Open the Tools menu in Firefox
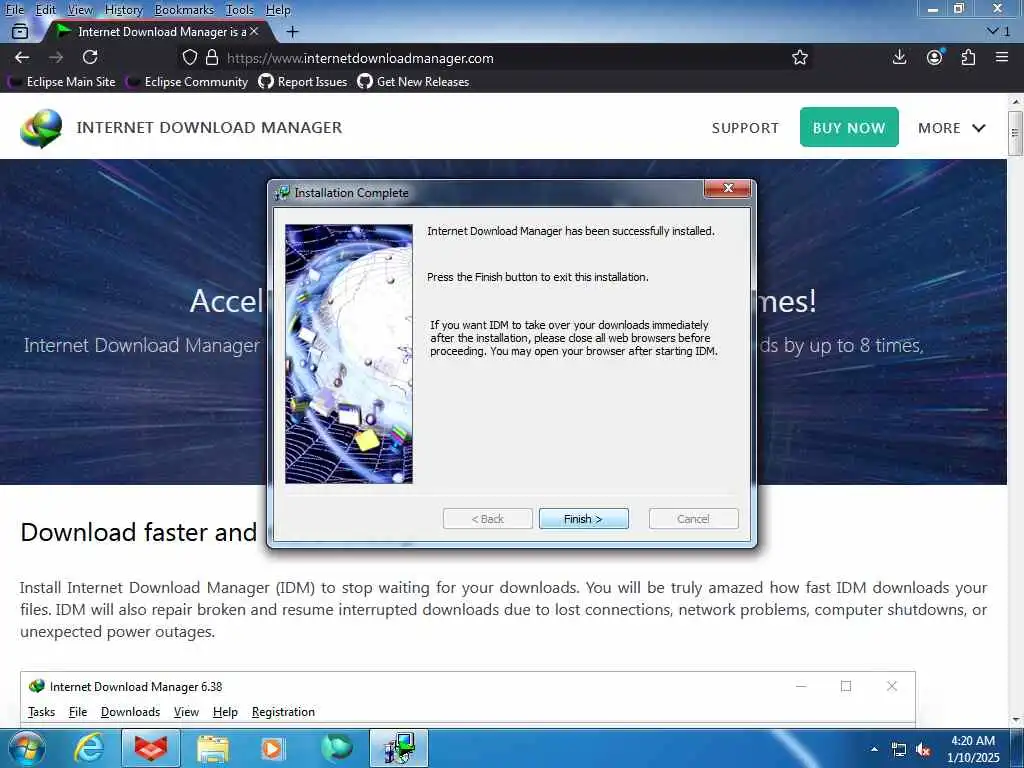The image size is (1024, 768). tap(240, 10)
